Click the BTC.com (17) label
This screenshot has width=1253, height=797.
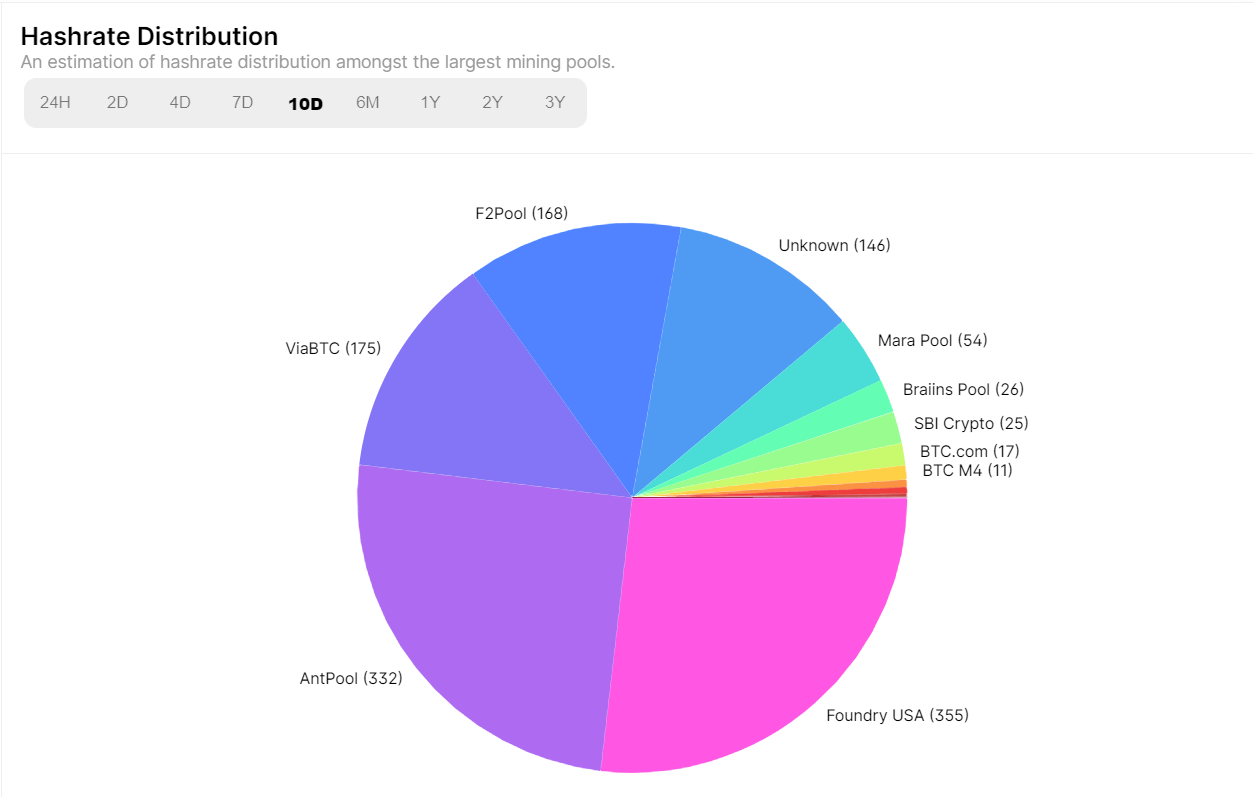coord(969,451)
